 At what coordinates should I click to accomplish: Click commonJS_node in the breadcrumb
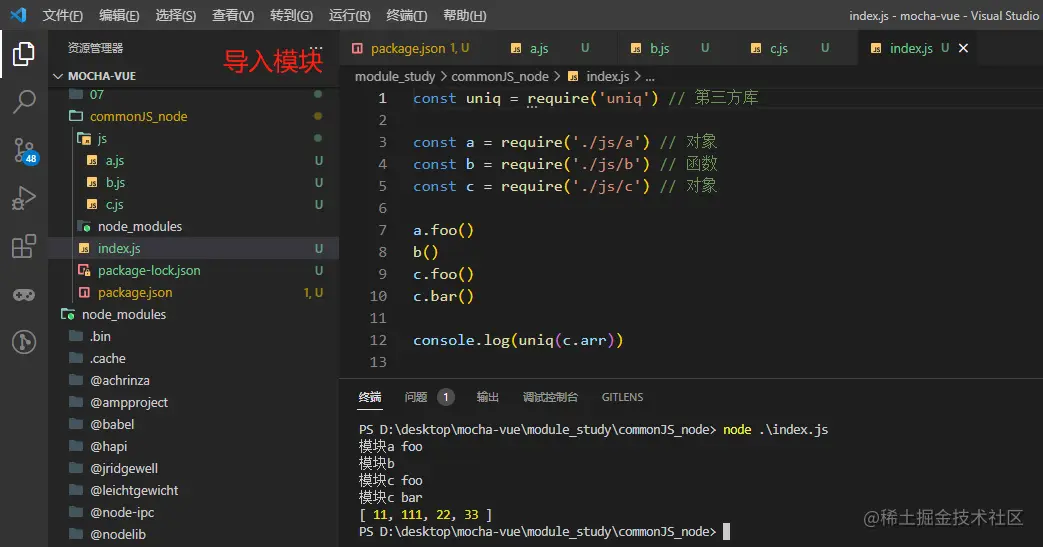click(x=500, y=77)
